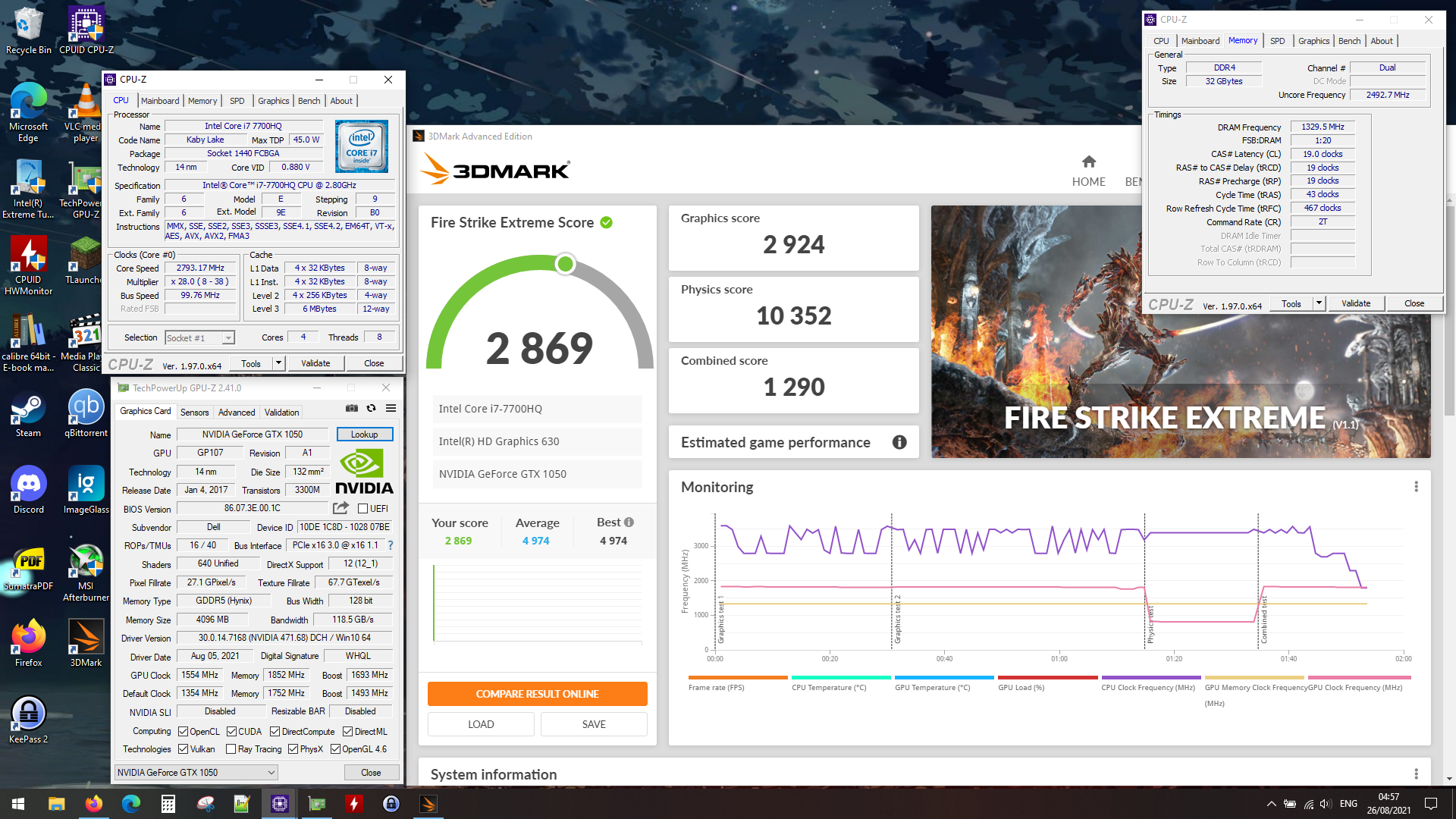
Task: Open the Recycle Bin desktop icon
Action: tap(28, 30)
